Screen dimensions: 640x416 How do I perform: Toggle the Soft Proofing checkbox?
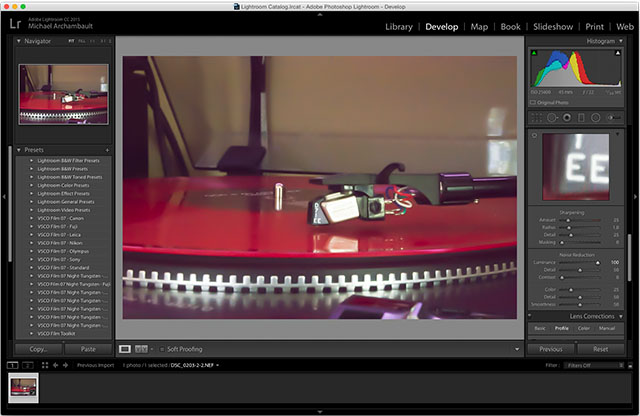(x=160, y=349)
